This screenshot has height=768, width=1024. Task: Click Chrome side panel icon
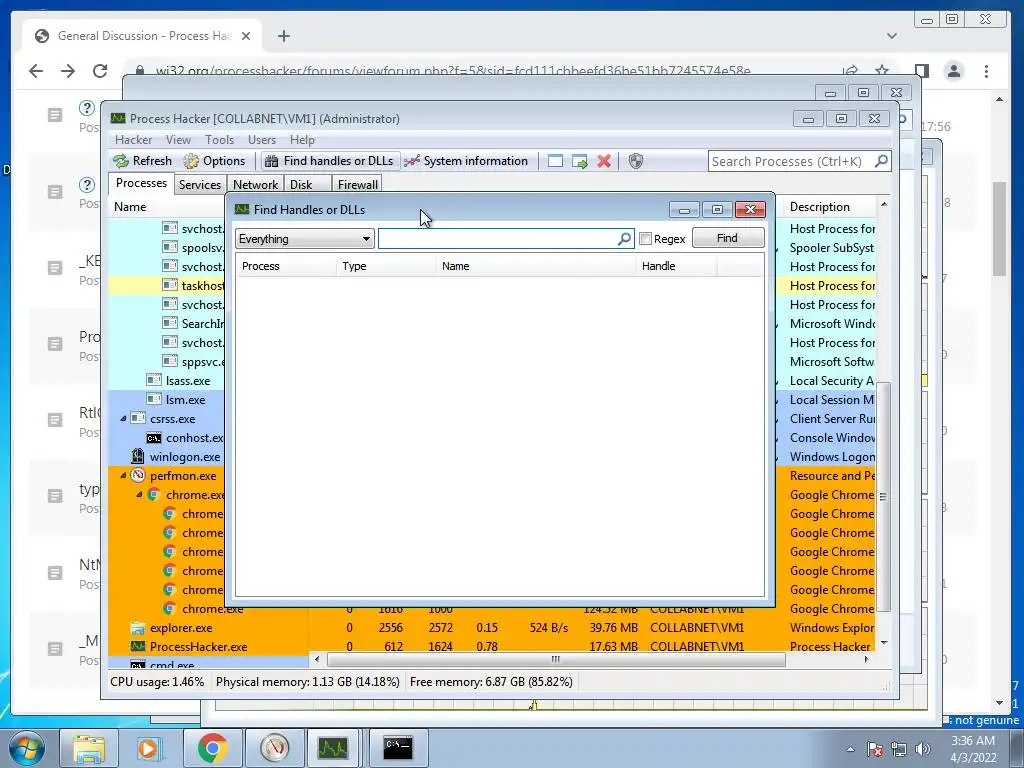coord(921,71)
